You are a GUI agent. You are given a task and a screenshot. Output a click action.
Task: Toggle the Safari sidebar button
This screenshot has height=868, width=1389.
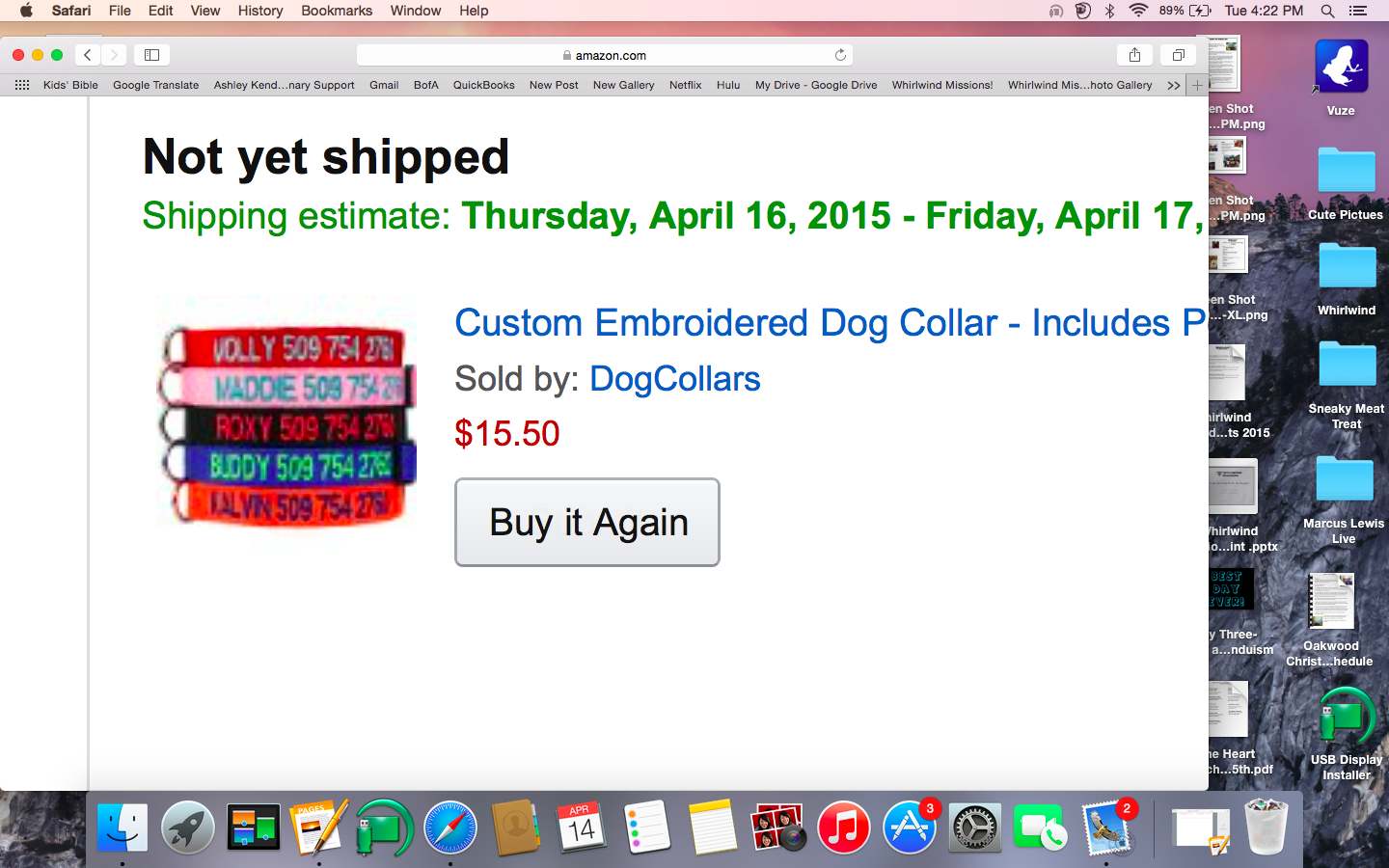(151, 55)
